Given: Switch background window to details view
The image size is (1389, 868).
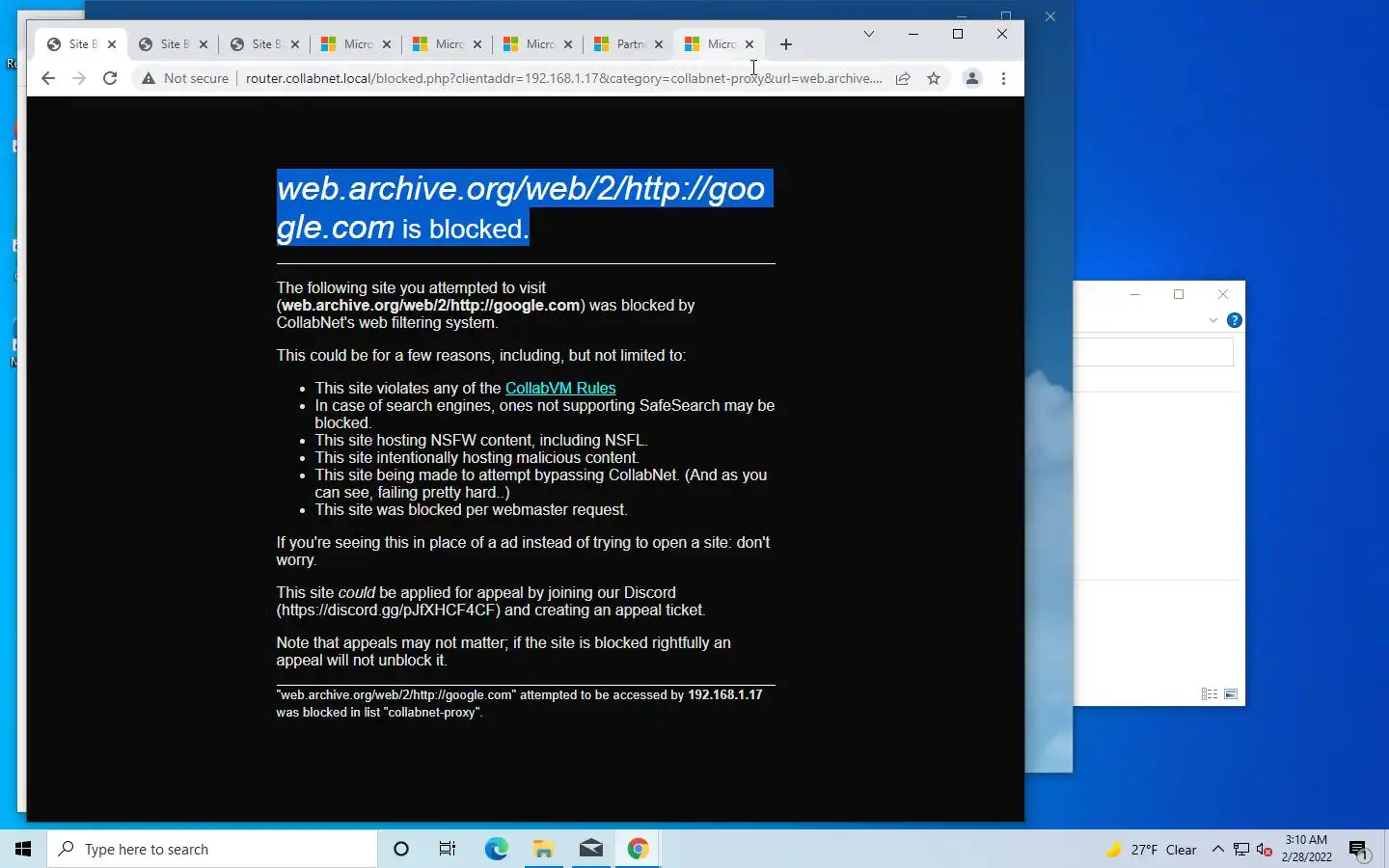Looking at the screenshot, I should click(x=1209, y=694).
